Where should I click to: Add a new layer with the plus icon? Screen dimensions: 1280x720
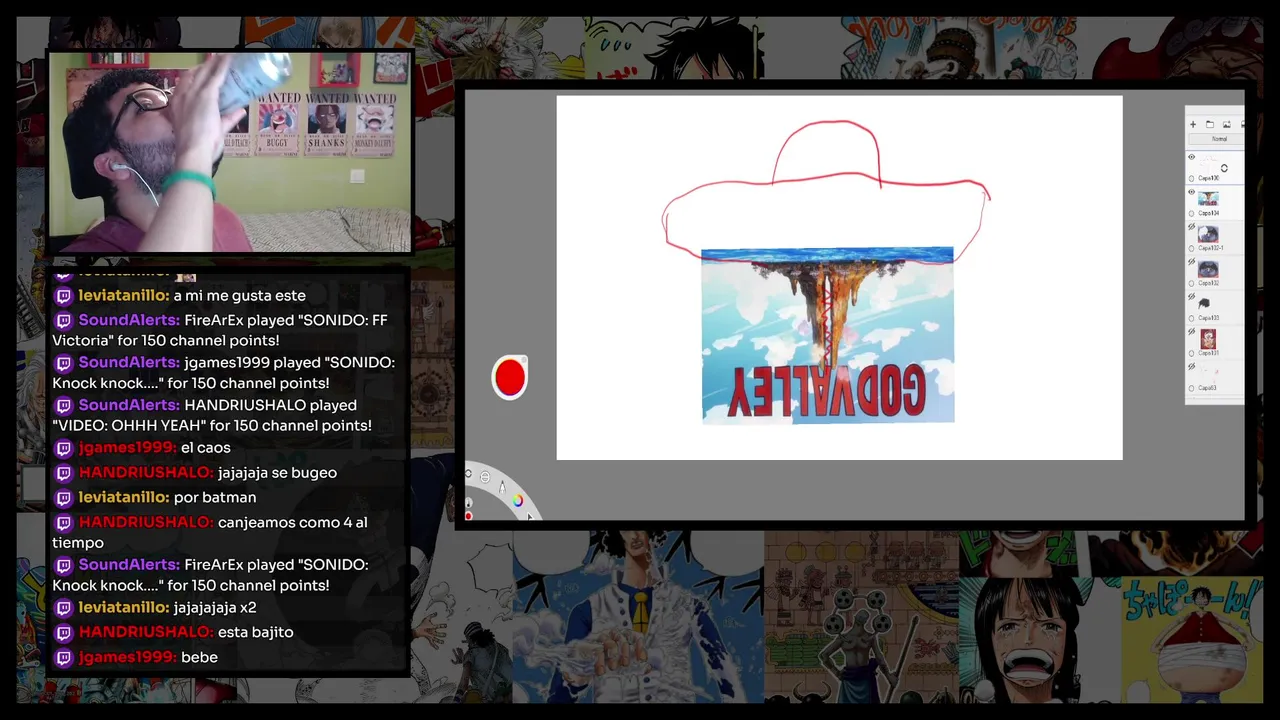point(1193,124)
